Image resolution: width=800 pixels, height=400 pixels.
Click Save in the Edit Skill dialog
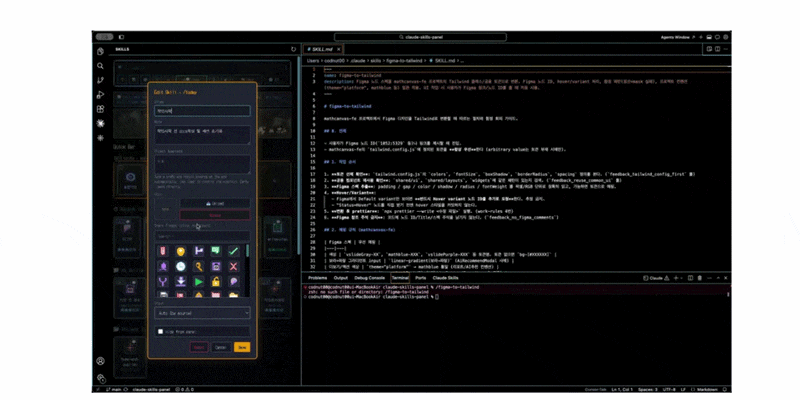pyautogui.click(x=242, y=347)
